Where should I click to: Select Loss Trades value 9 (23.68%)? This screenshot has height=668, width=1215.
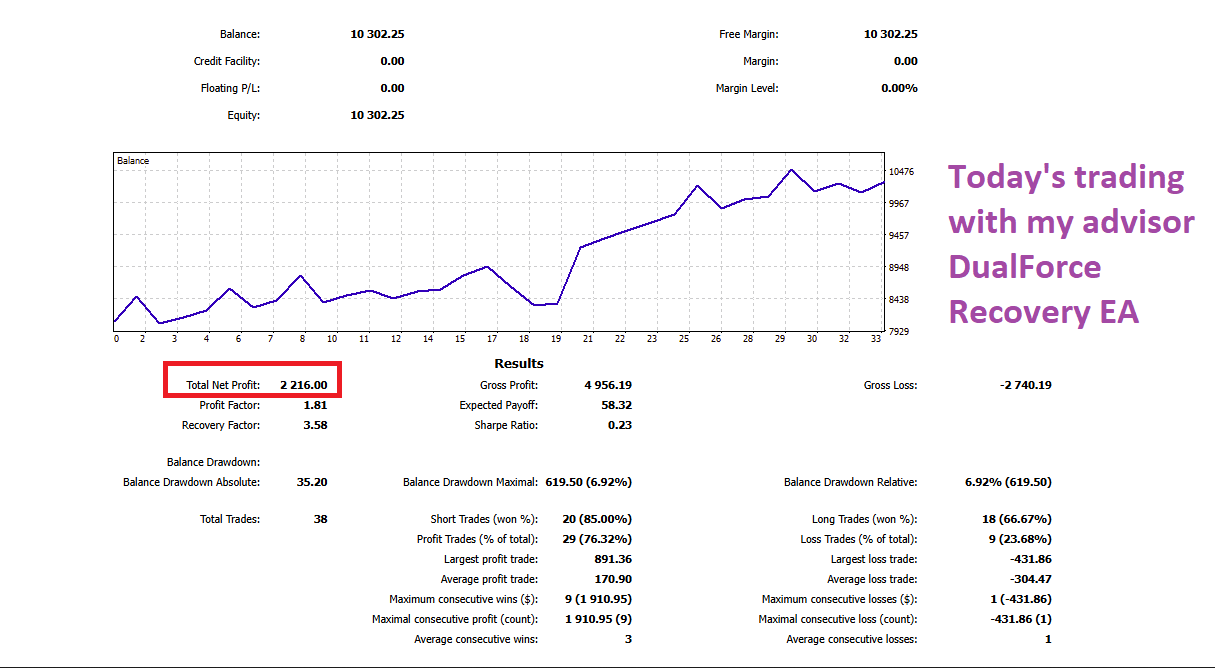(x=1020, y=539)
